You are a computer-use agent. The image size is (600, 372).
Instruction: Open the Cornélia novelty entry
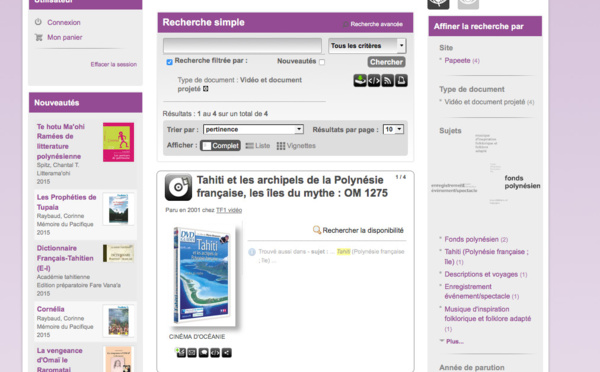(x=51, y=309)
